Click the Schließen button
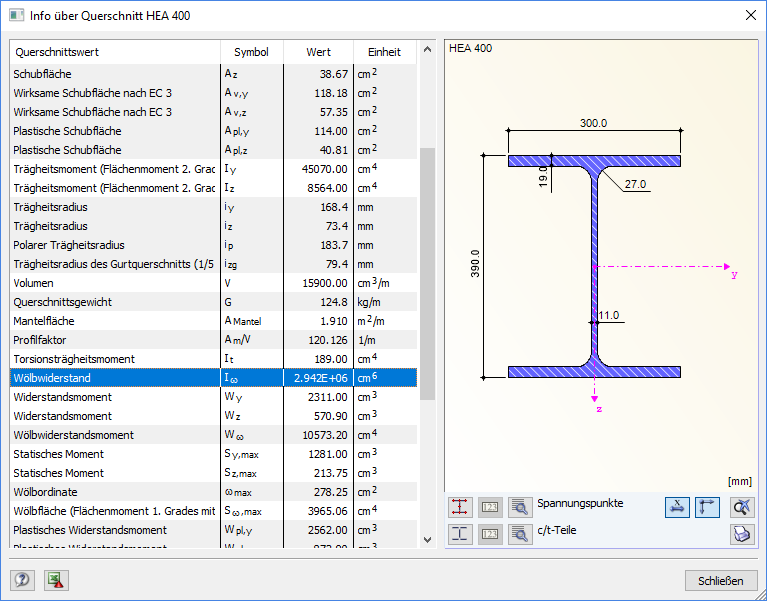The image size is (767, 601). pyautogui.click(x=721, y=581)
